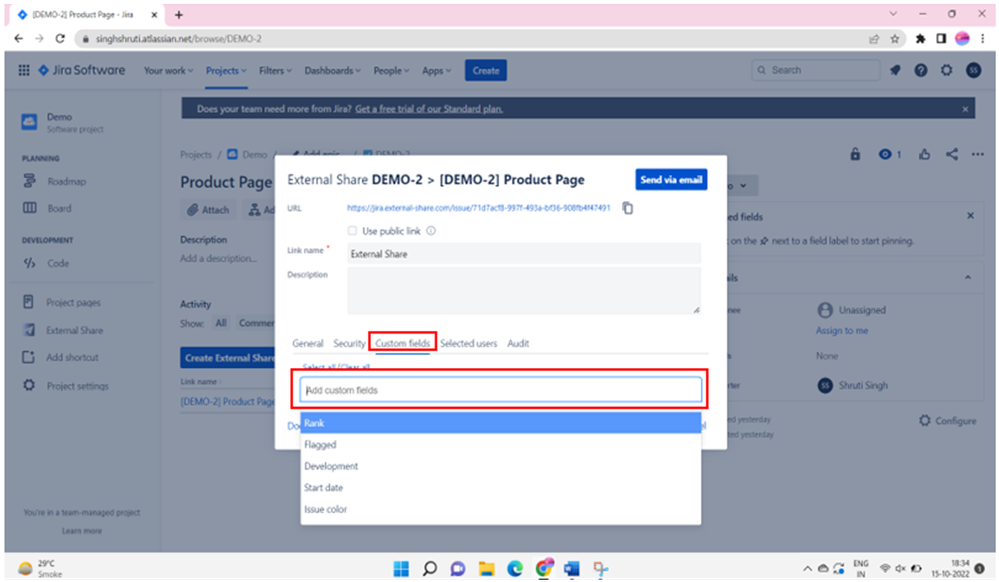The width and height of the screenshot is (999, 582).
Task: Bookmark the page with the star icon
Action: 895,39
